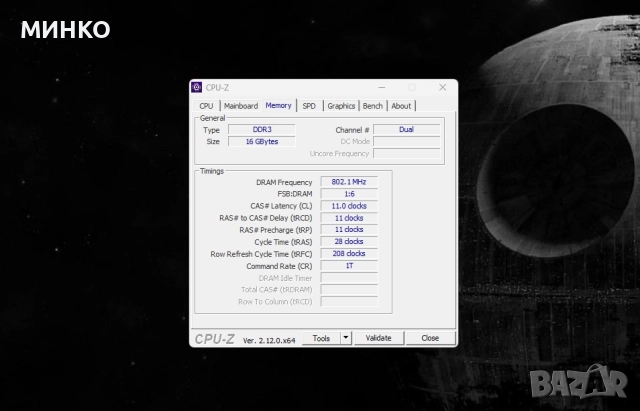Select the Memory tab
Image resolution: width=640 pixels, height=411 pixels.
click(278, 105)
